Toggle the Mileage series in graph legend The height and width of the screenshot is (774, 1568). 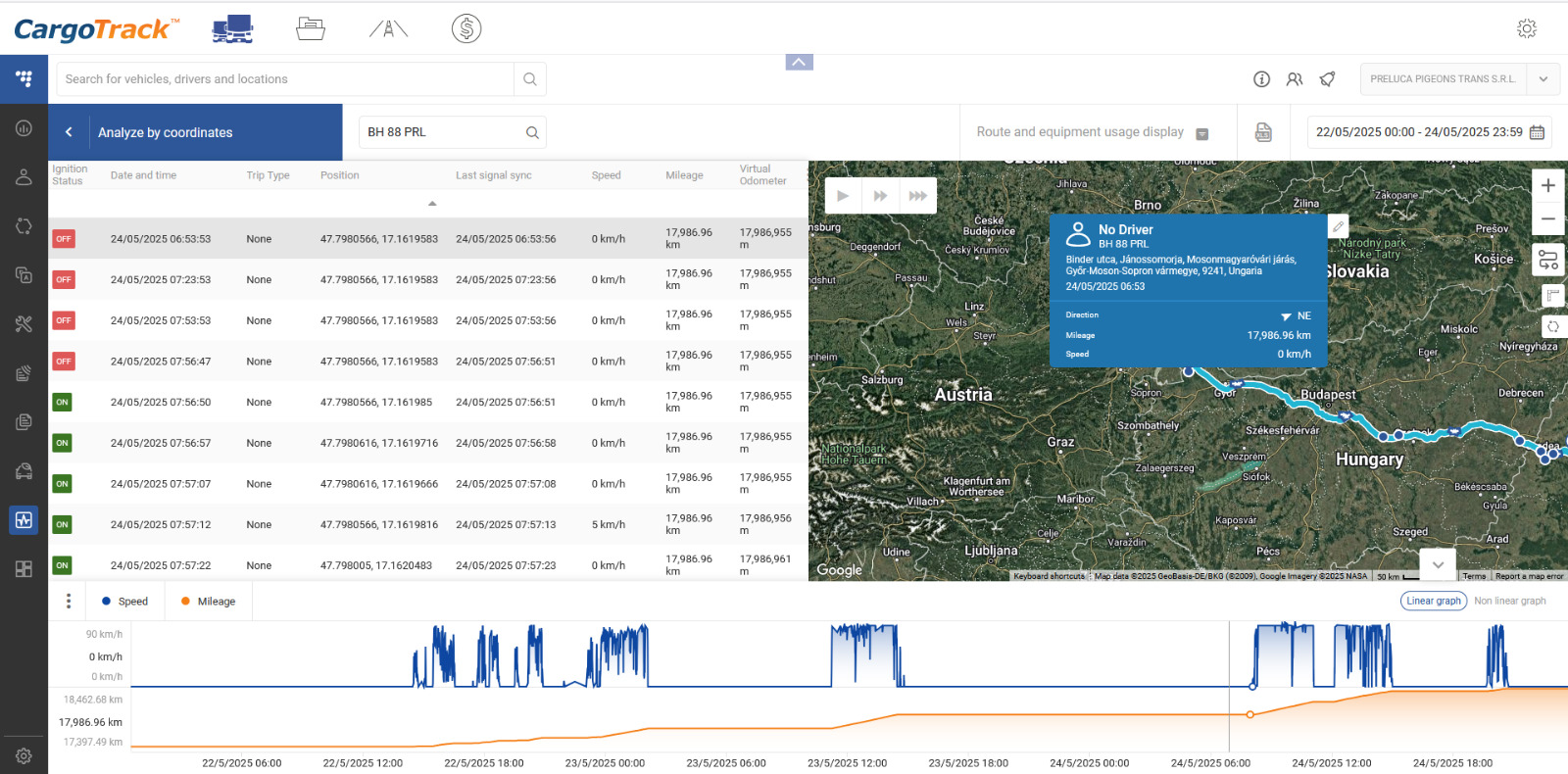coord(208,602)
